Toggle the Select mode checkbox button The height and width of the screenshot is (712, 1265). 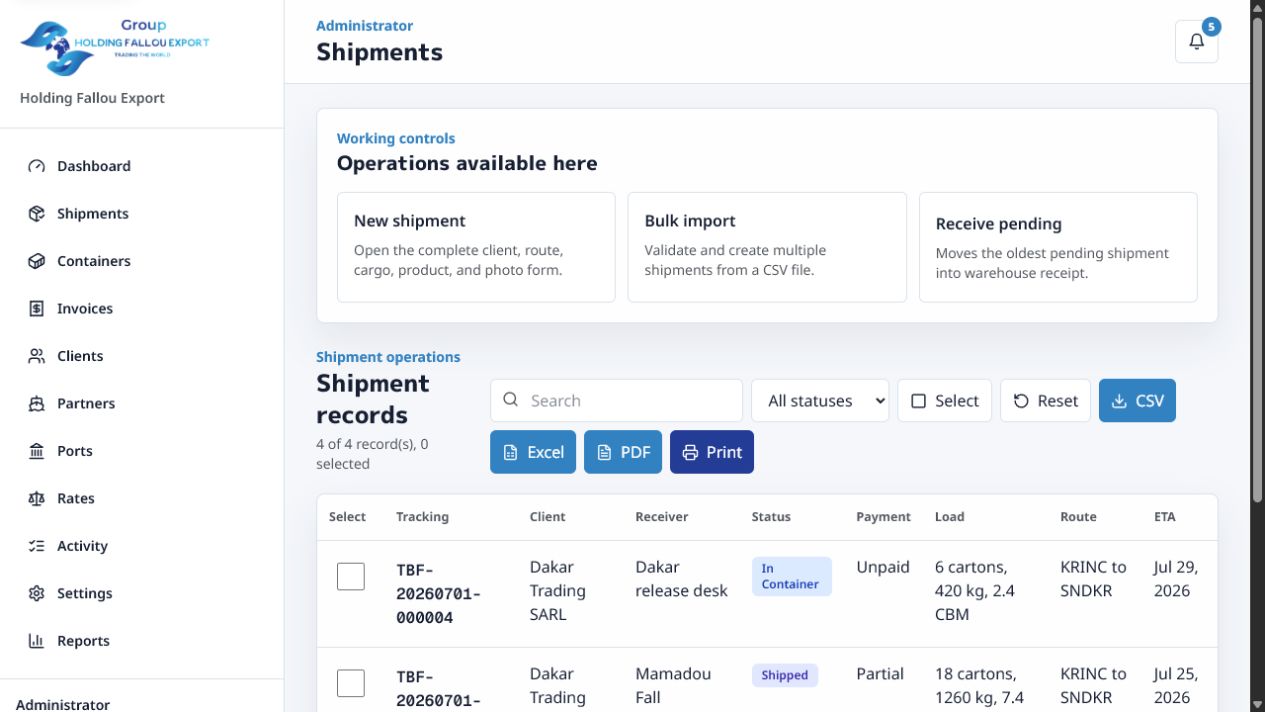[x=944, y=401]
